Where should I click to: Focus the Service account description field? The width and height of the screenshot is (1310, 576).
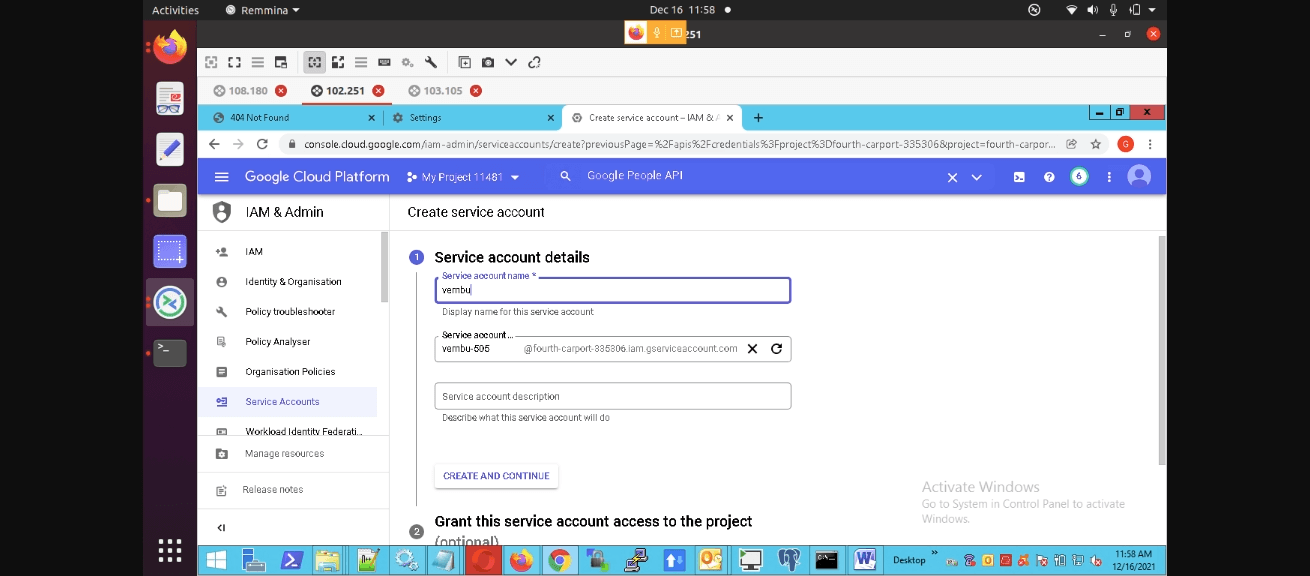[613, 396]
